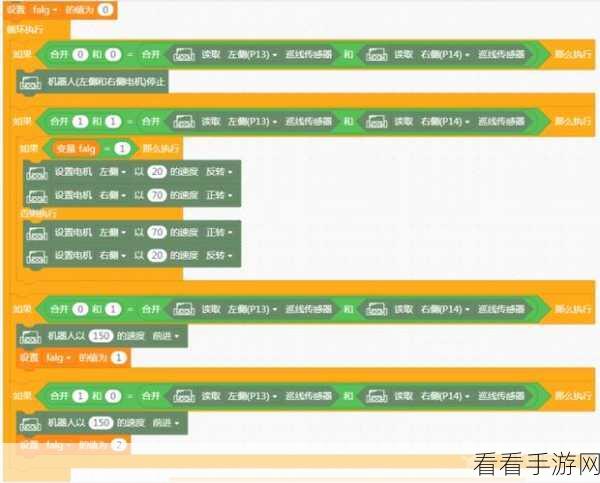Edit value 0 in topmost 设置 falg block
This screenshot has height=483, width=600.
tap(105, 10)
